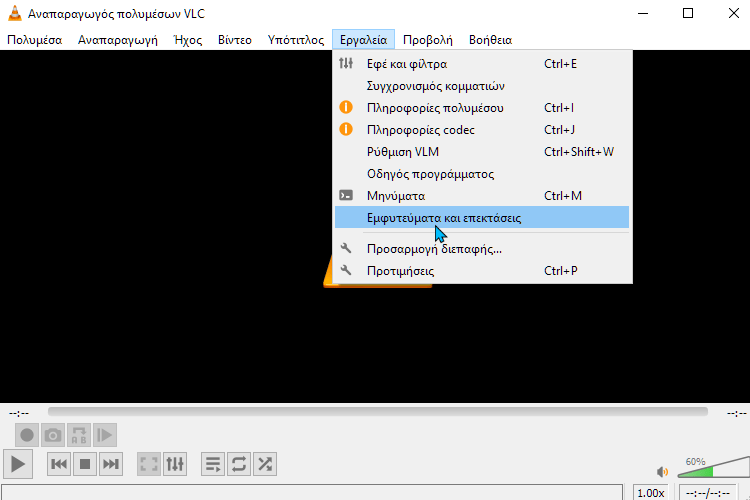The width and height of the screenshot is (750, 500).
Task: Toggle the playlist view button
Action: point(213,464)
